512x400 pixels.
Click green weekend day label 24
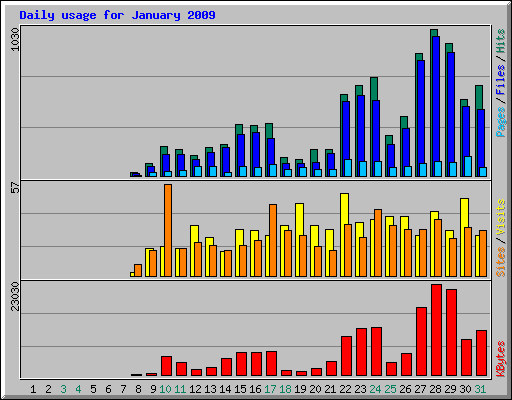[375, 389]
